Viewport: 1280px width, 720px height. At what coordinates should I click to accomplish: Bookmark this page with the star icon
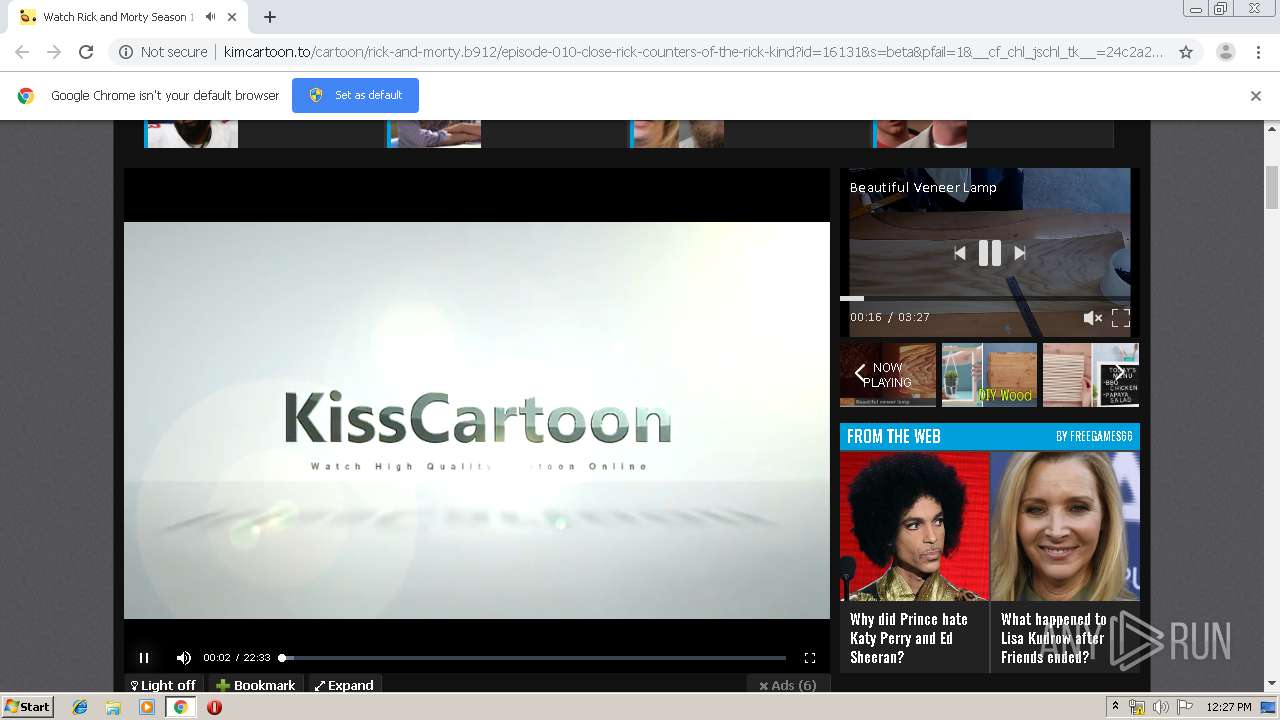(x=1186, y=52)
